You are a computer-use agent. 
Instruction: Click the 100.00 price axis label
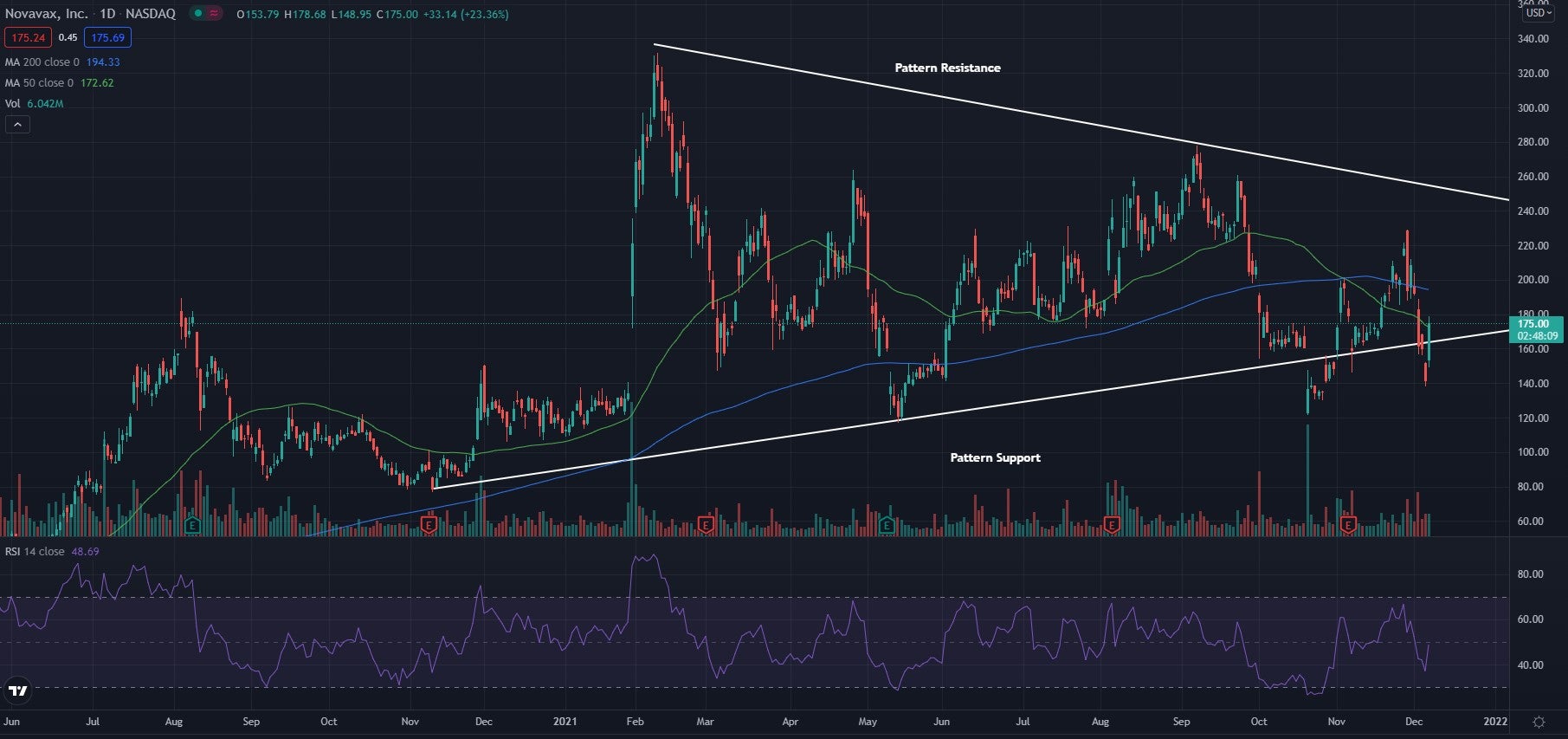click(x=1532, y=452)
